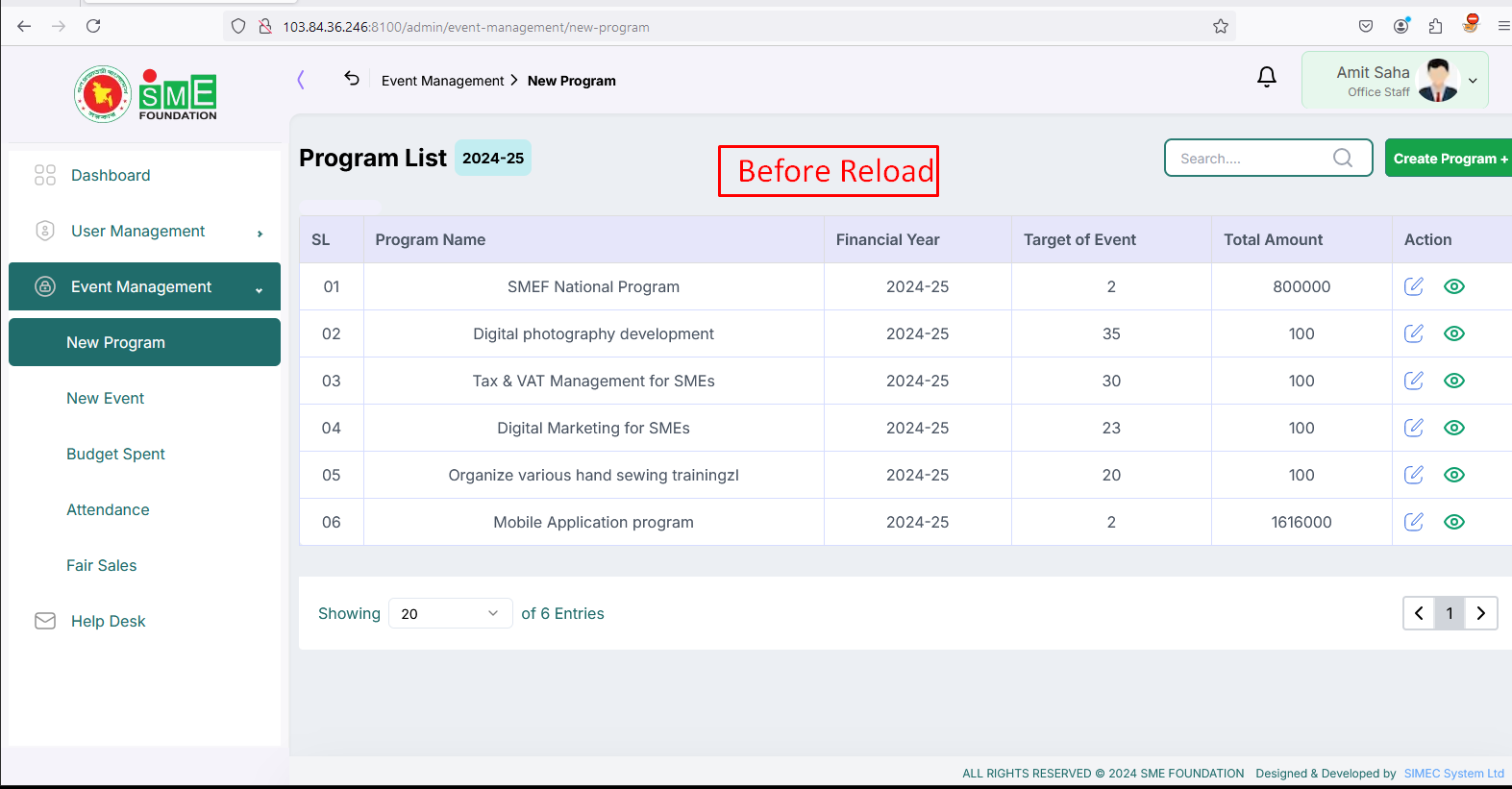1512x789 pixels.
Task: View hand sewing training program details
Action: pyautogui.click(x=1454, y=475)
